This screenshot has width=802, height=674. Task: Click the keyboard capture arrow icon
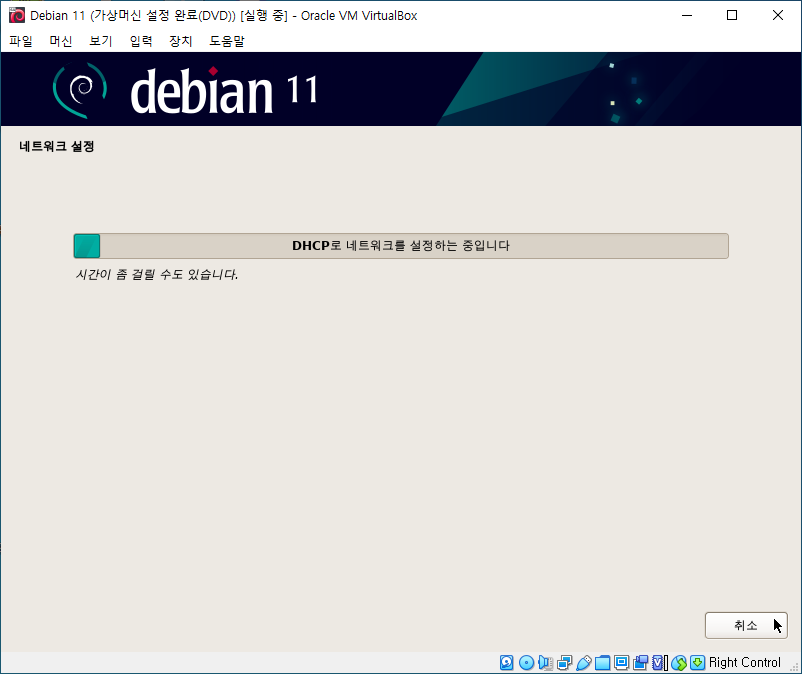[697, 663]
